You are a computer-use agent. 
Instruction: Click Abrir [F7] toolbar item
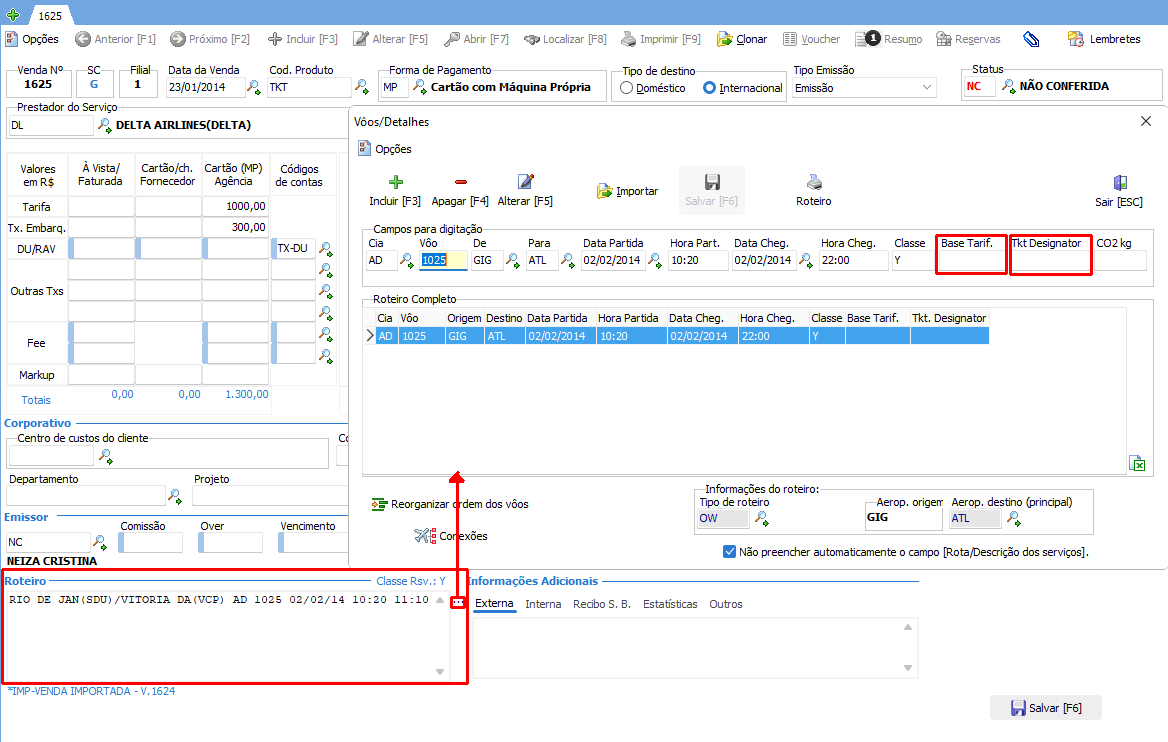[477, 39]
